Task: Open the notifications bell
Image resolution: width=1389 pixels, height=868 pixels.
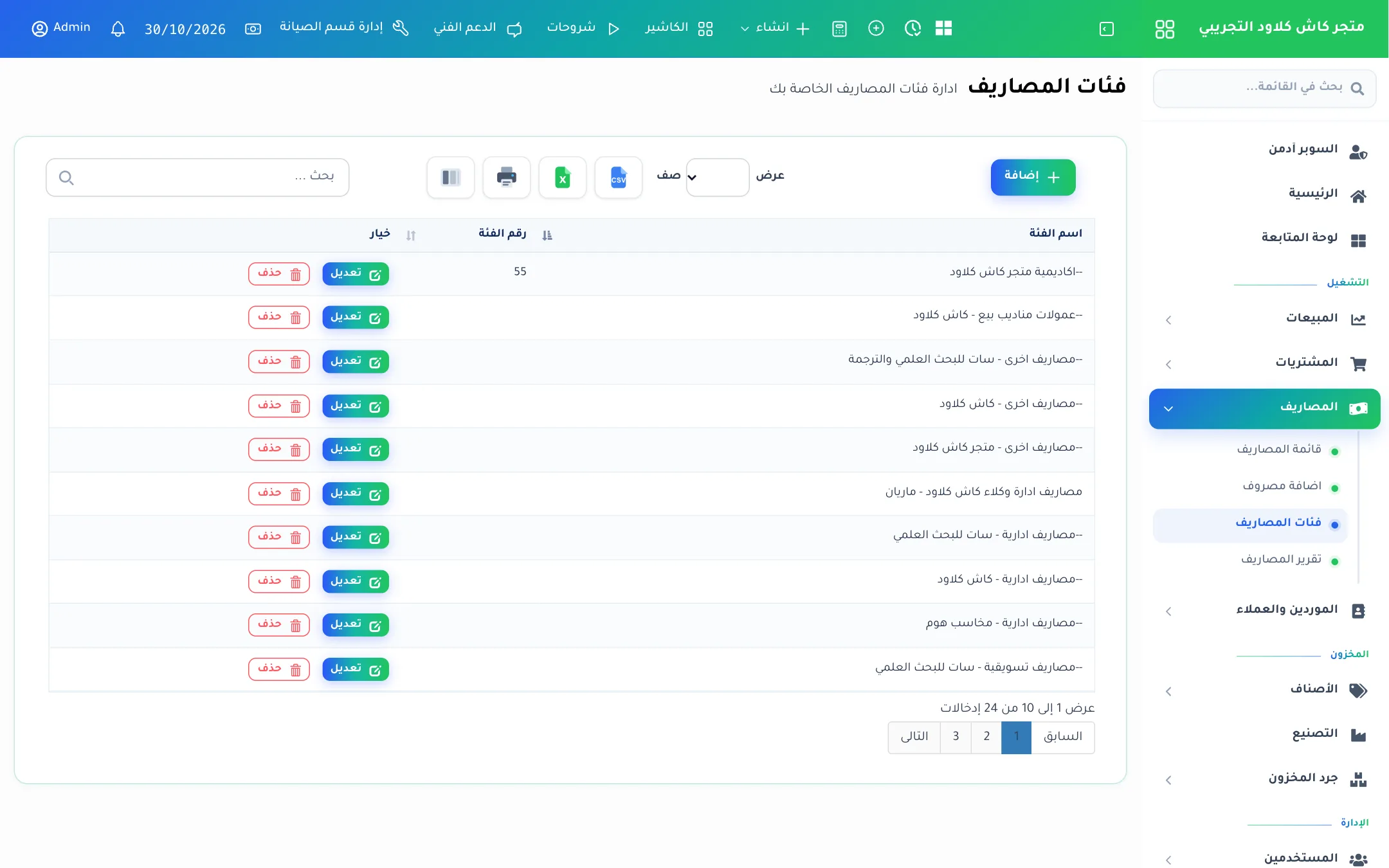Action: [x=118, y=29]
